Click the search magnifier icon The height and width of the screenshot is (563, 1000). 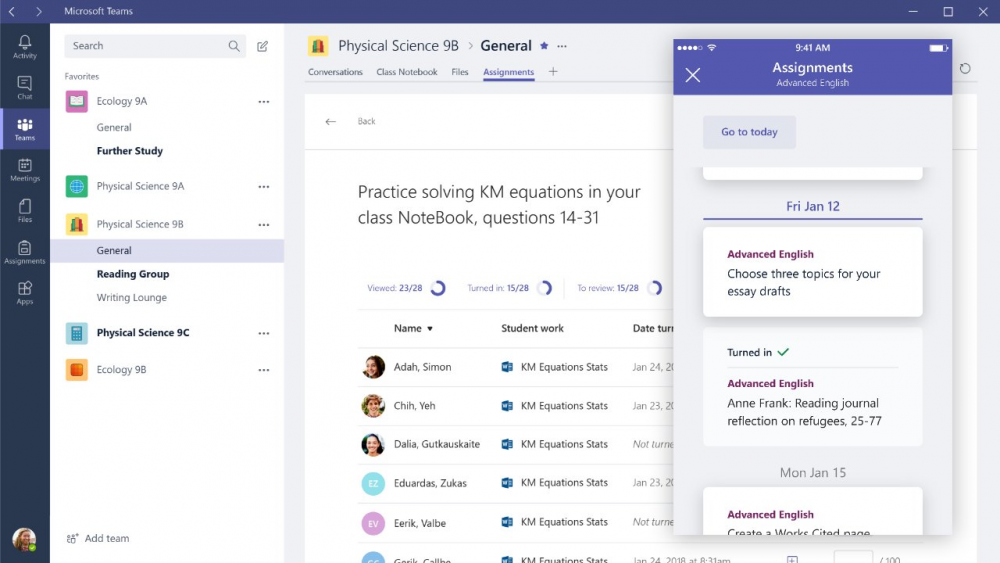pyautogui.click(x=234, y=46)
